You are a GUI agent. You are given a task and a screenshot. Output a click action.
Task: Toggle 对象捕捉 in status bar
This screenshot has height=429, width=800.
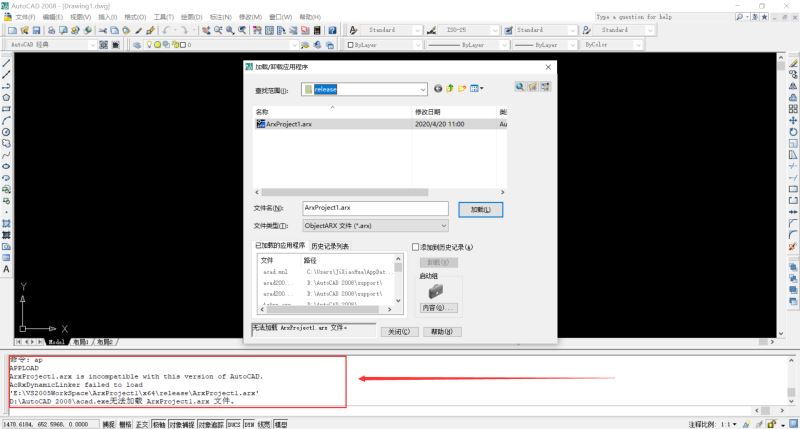point(182,424)
